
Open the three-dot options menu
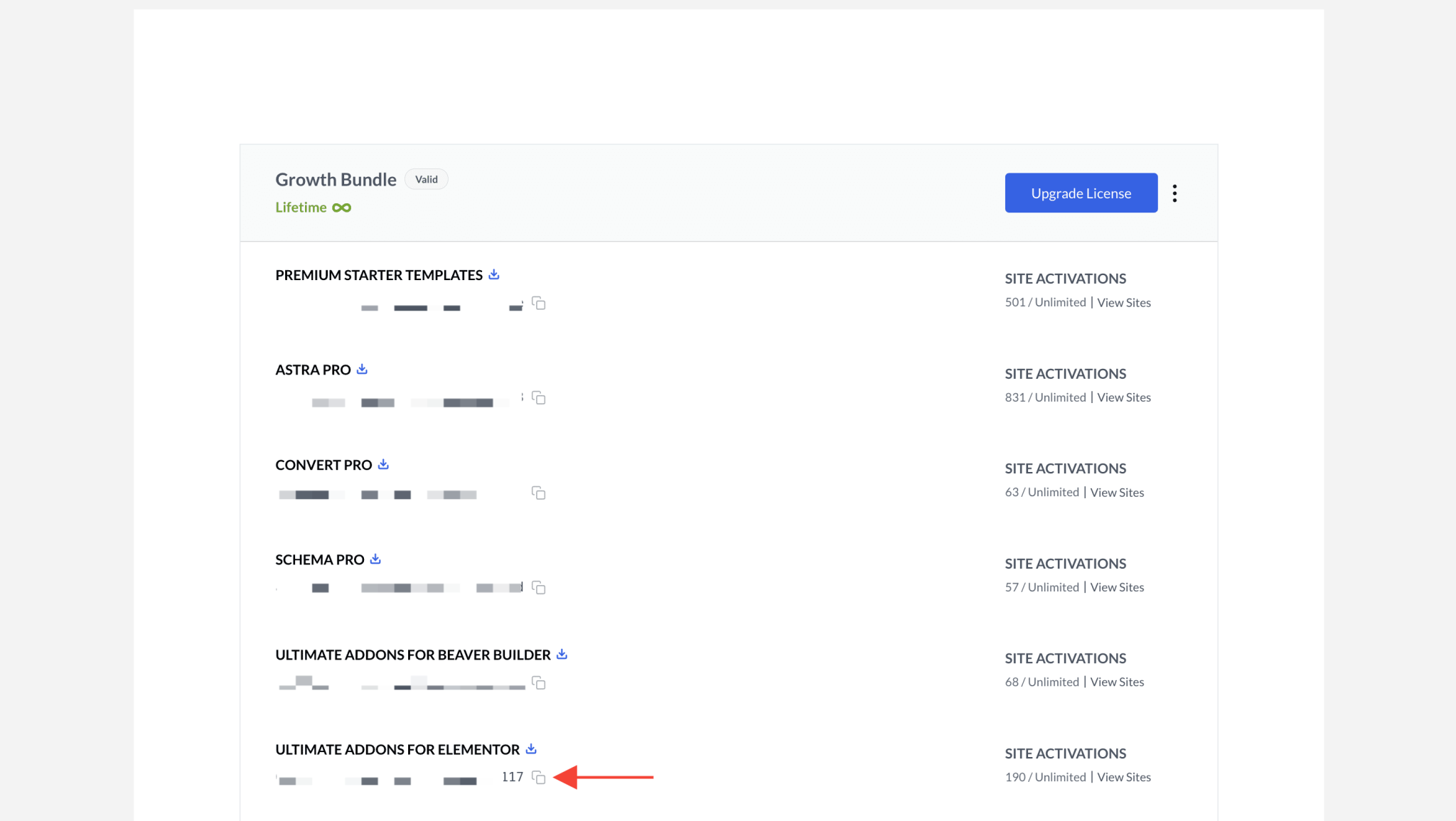point(1174,193)
